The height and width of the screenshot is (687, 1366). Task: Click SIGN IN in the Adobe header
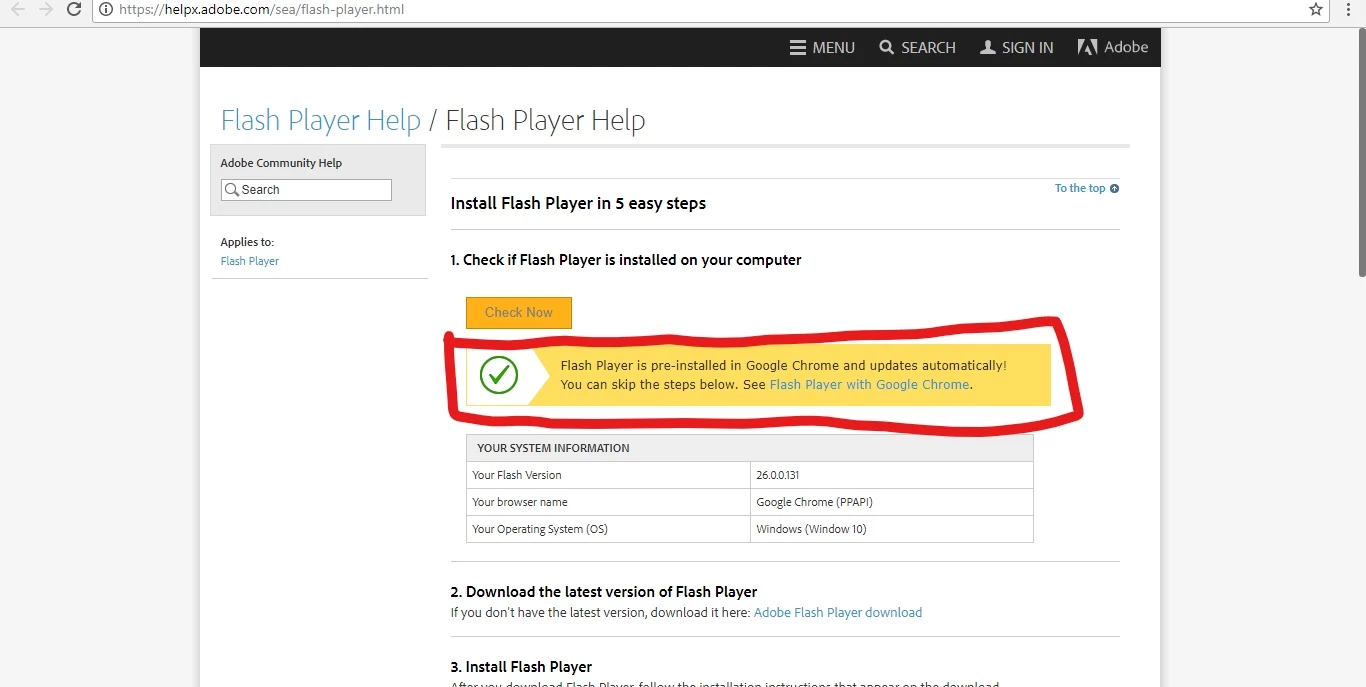[1016, 47]
